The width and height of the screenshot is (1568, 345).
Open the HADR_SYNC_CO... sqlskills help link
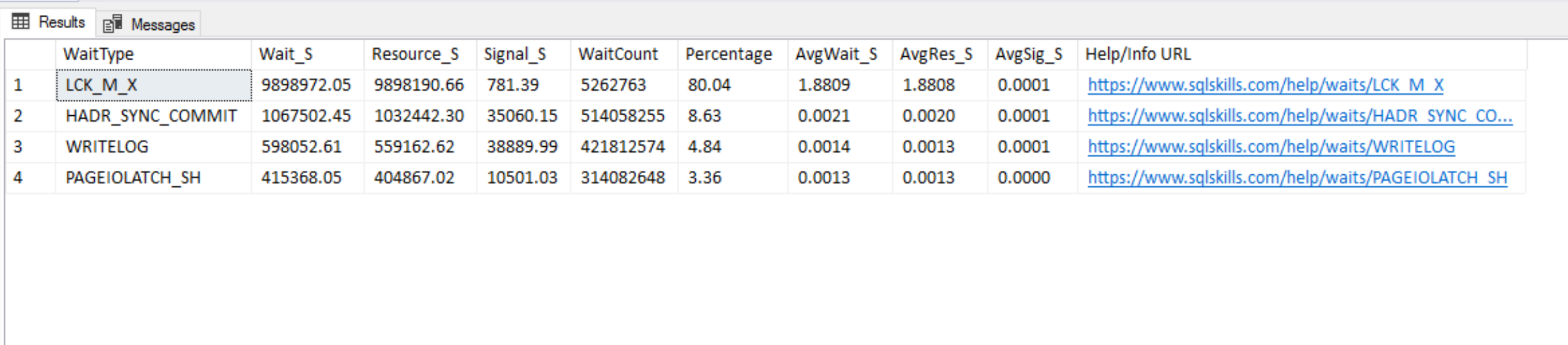tap(1300, 116)
